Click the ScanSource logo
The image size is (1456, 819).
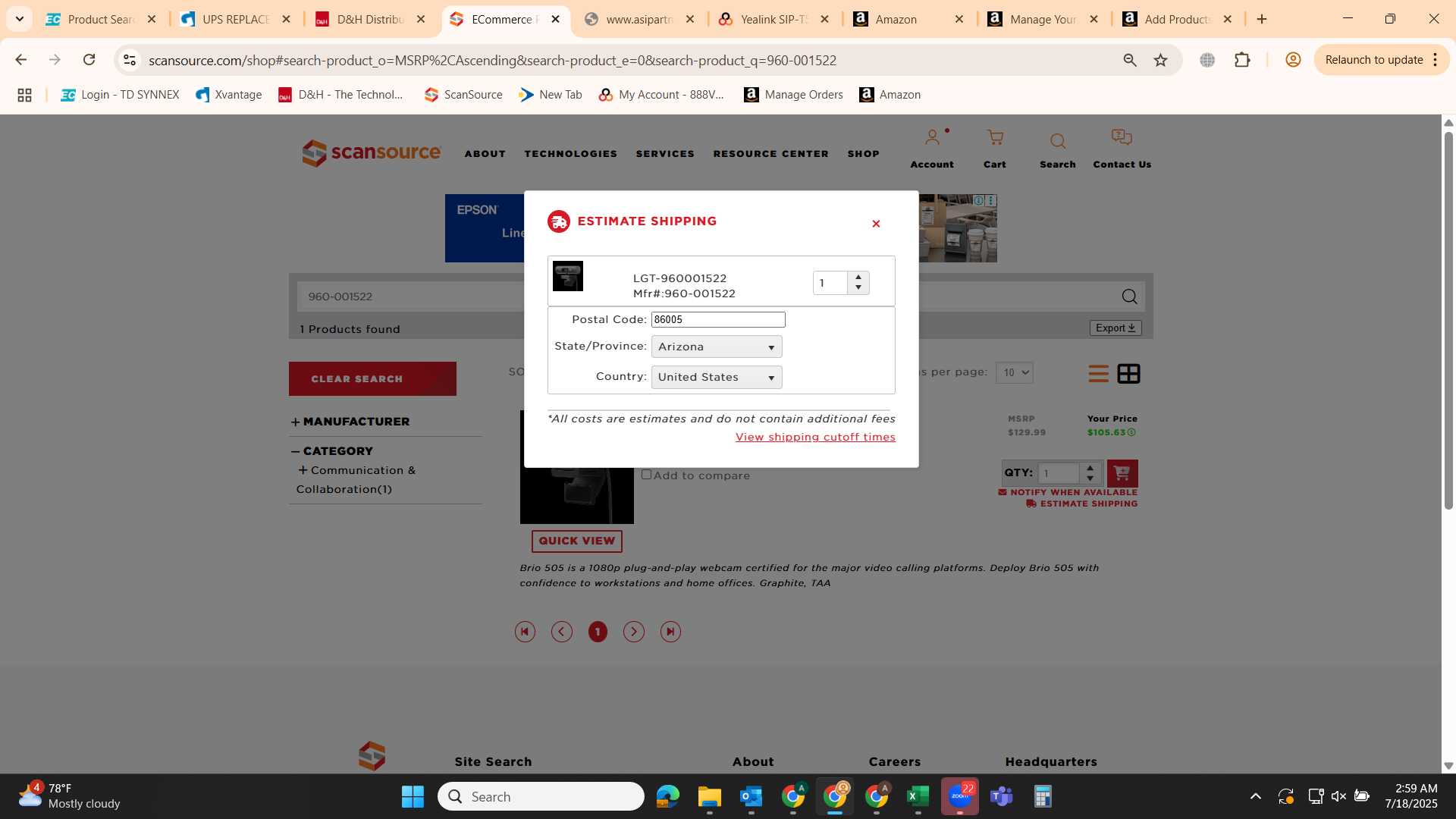(x=371, y=152)
